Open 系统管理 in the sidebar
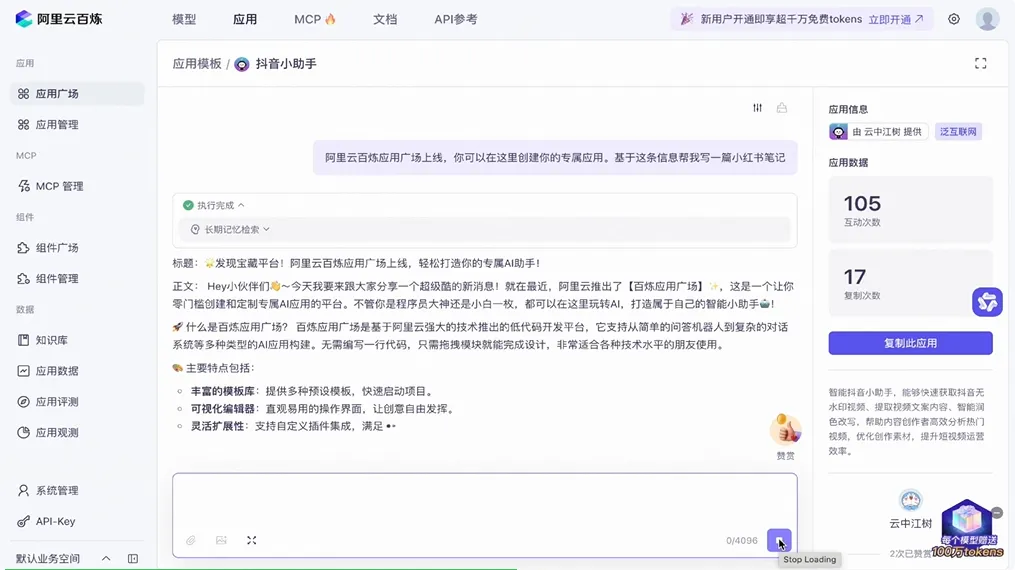 point(77,490)
